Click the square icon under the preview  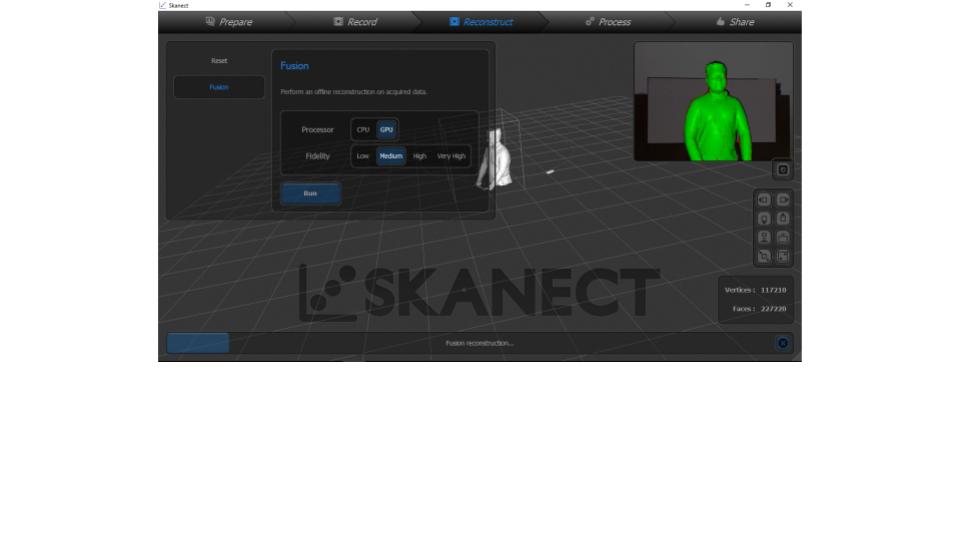pyautogui.click(x=782, y=170)
